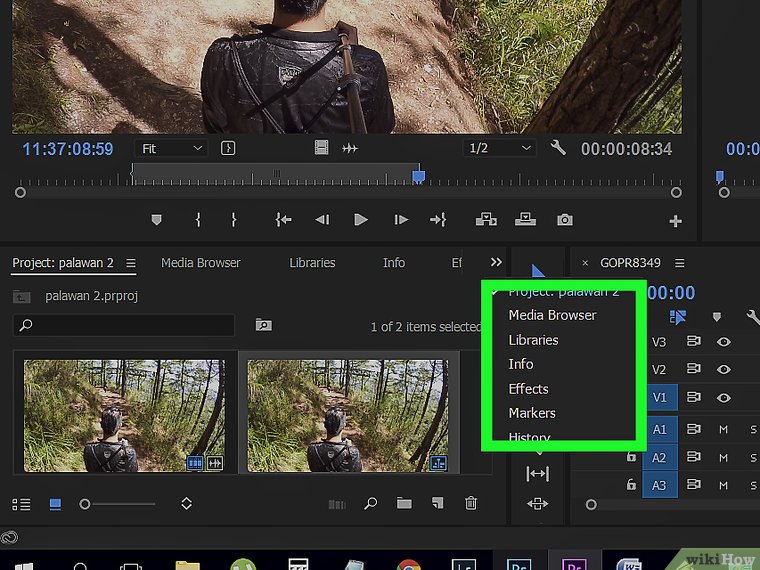
Task: Open monitor settings wrench icon
Action: coord(558,148)
